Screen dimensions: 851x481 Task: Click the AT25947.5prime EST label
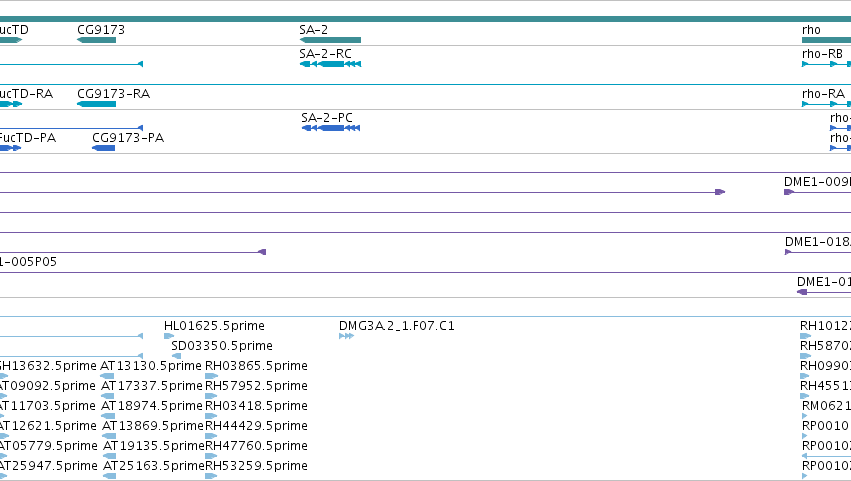pyautogui.click(x=49, y=466)
